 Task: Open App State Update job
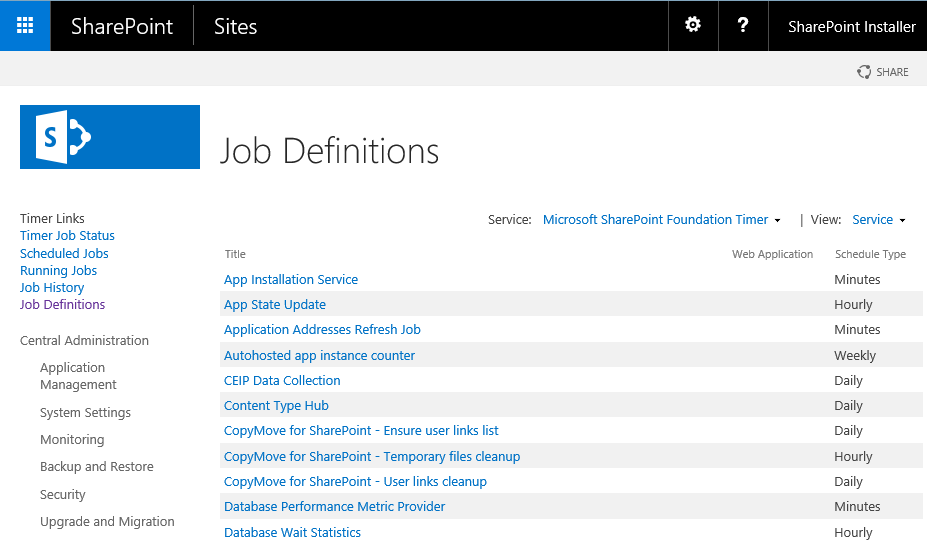point(275,305)
